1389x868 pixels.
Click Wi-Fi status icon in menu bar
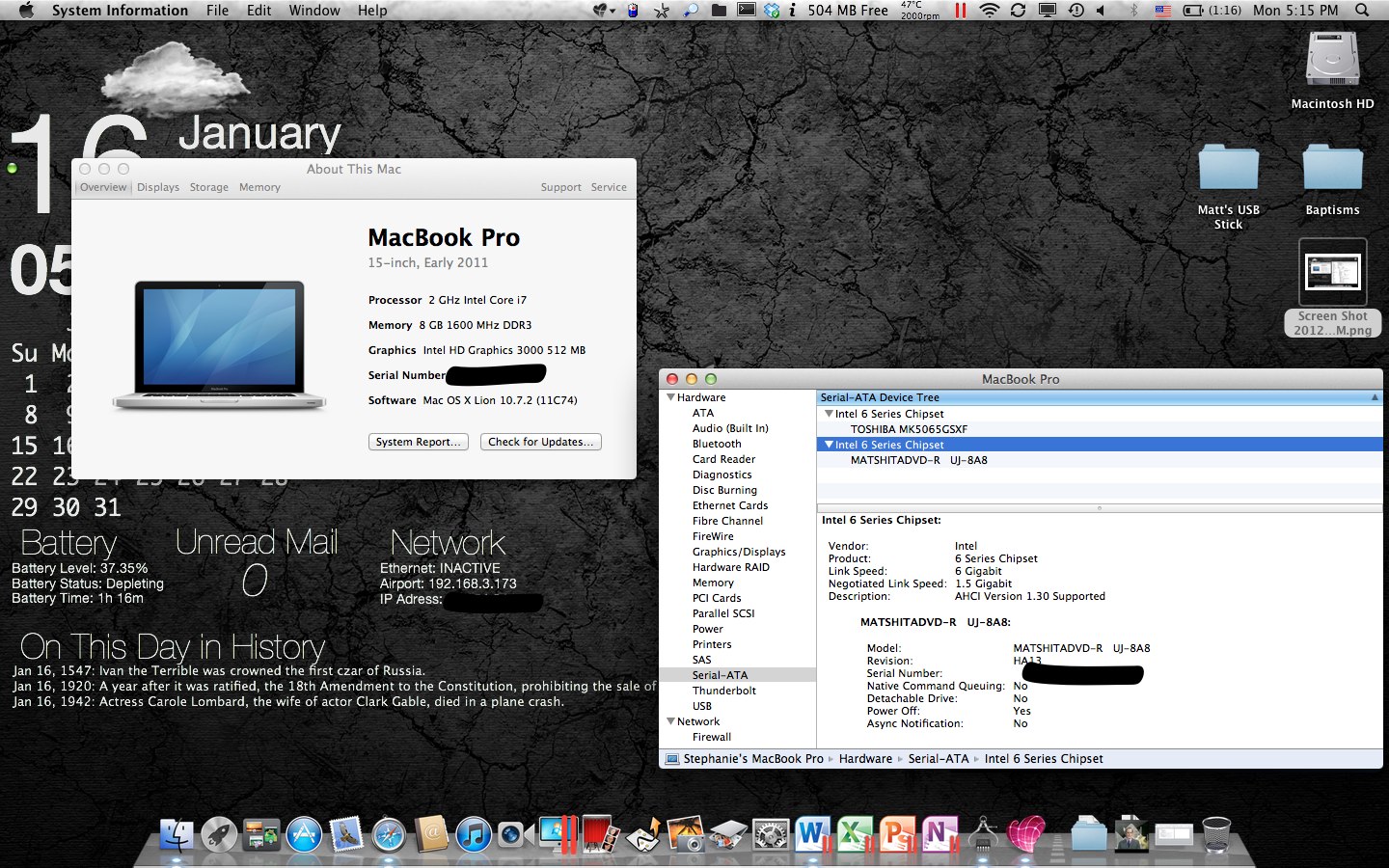989,11
